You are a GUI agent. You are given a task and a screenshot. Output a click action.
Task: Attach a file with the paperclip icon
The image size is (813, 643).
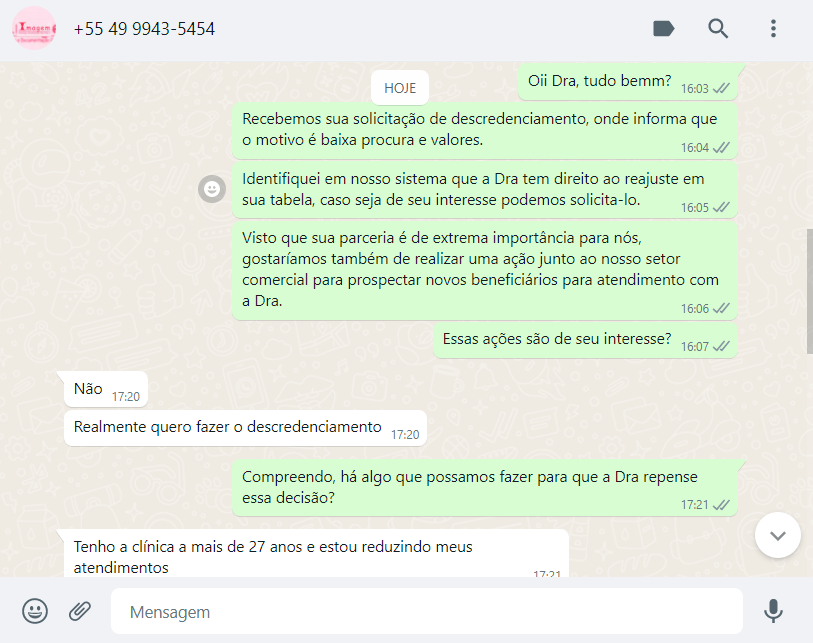(x=80, y=611)
